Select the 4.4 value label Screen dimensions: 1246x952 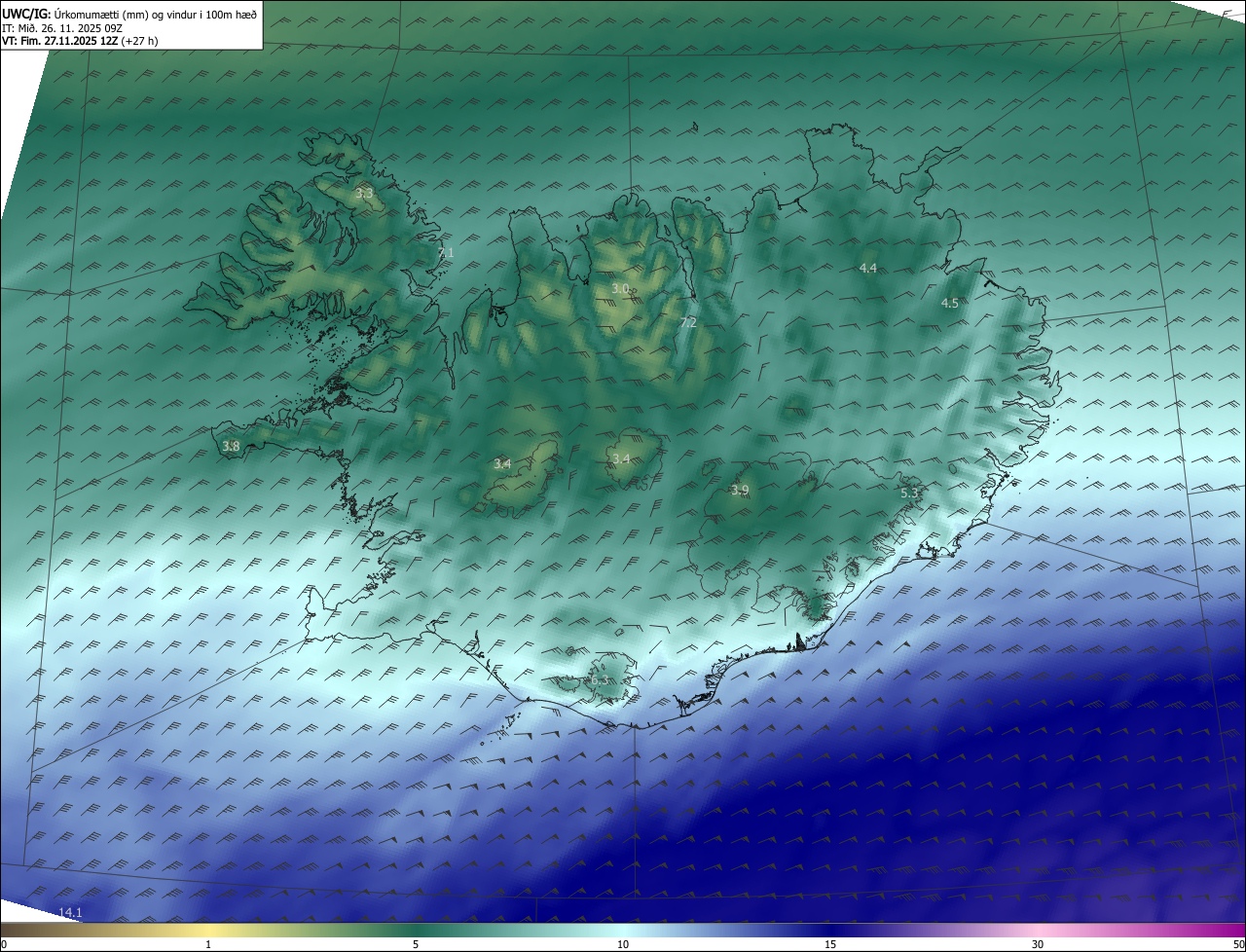868,268
